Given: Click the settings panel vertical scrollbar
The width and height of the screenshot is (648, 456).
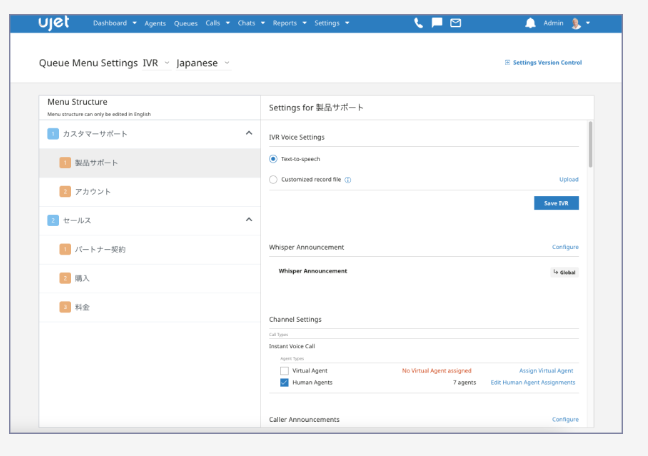Looking at the screenshot, I should pyautogui.click(x=589, y=145).
